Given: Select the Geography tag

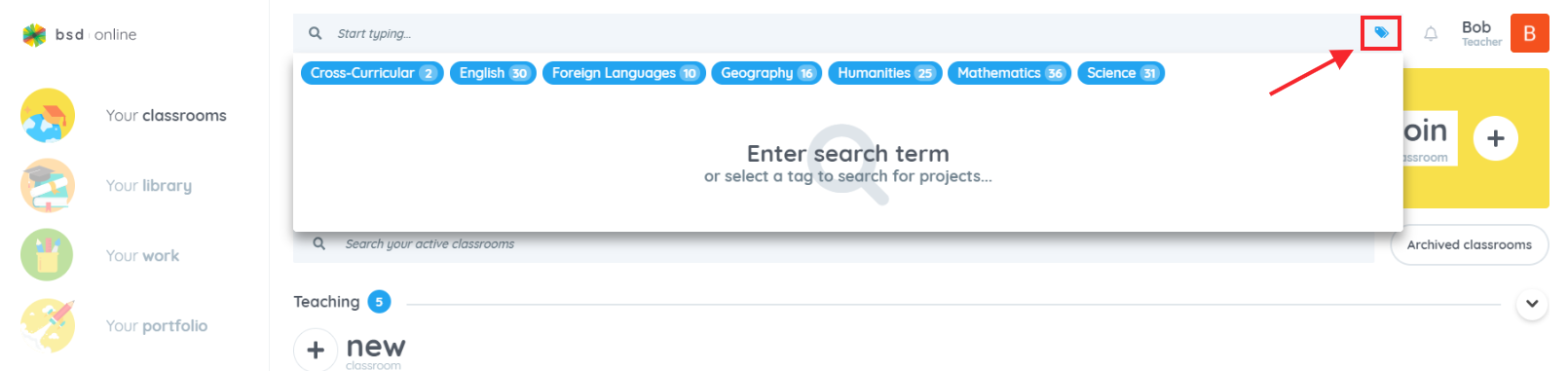Looking at the screenshot, I should click(766, 73).
